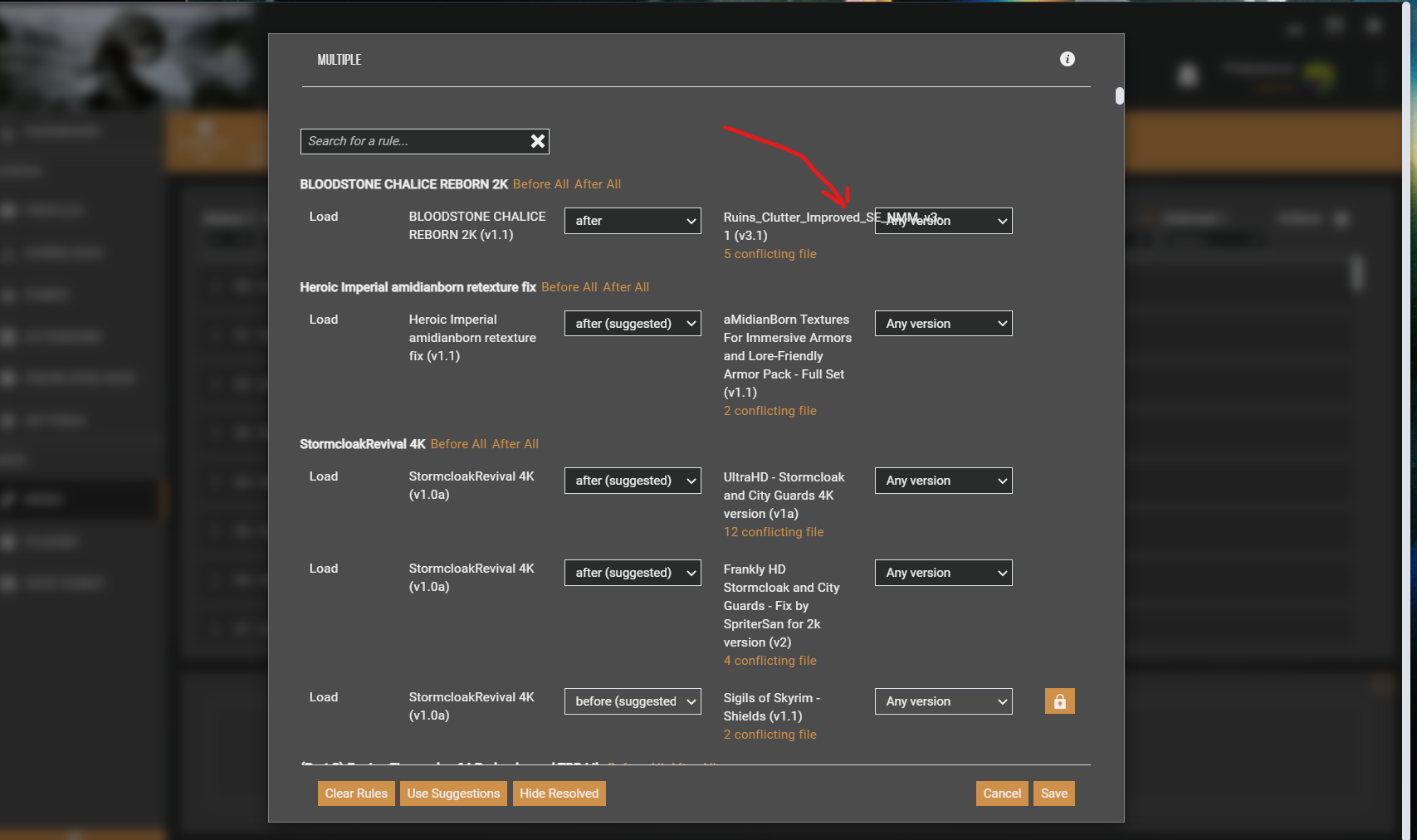The image size is (1417, 840).
Task: Open the 'after' dropdown for BLOODSTONE CHALICE REBORN 2K
Action: 633,221
